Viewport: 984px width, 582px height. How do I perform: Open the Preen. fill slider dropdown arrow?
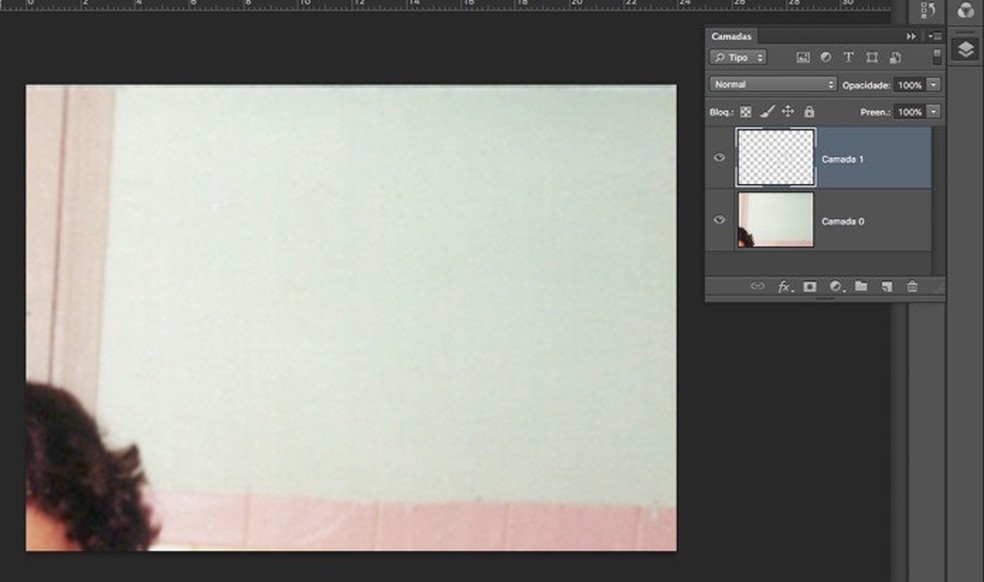[x=934, y=112]
